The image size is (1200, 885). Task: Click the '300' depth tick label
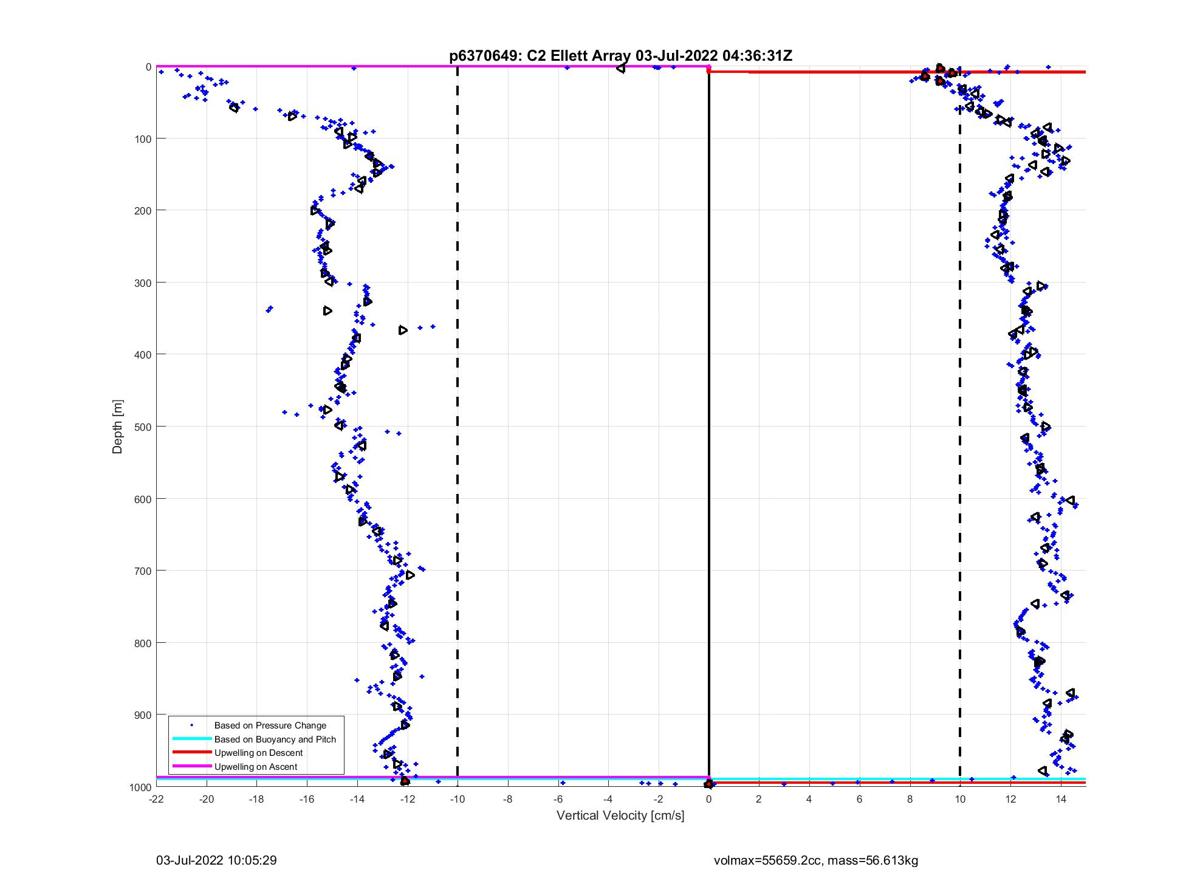[x=142, y=282]
